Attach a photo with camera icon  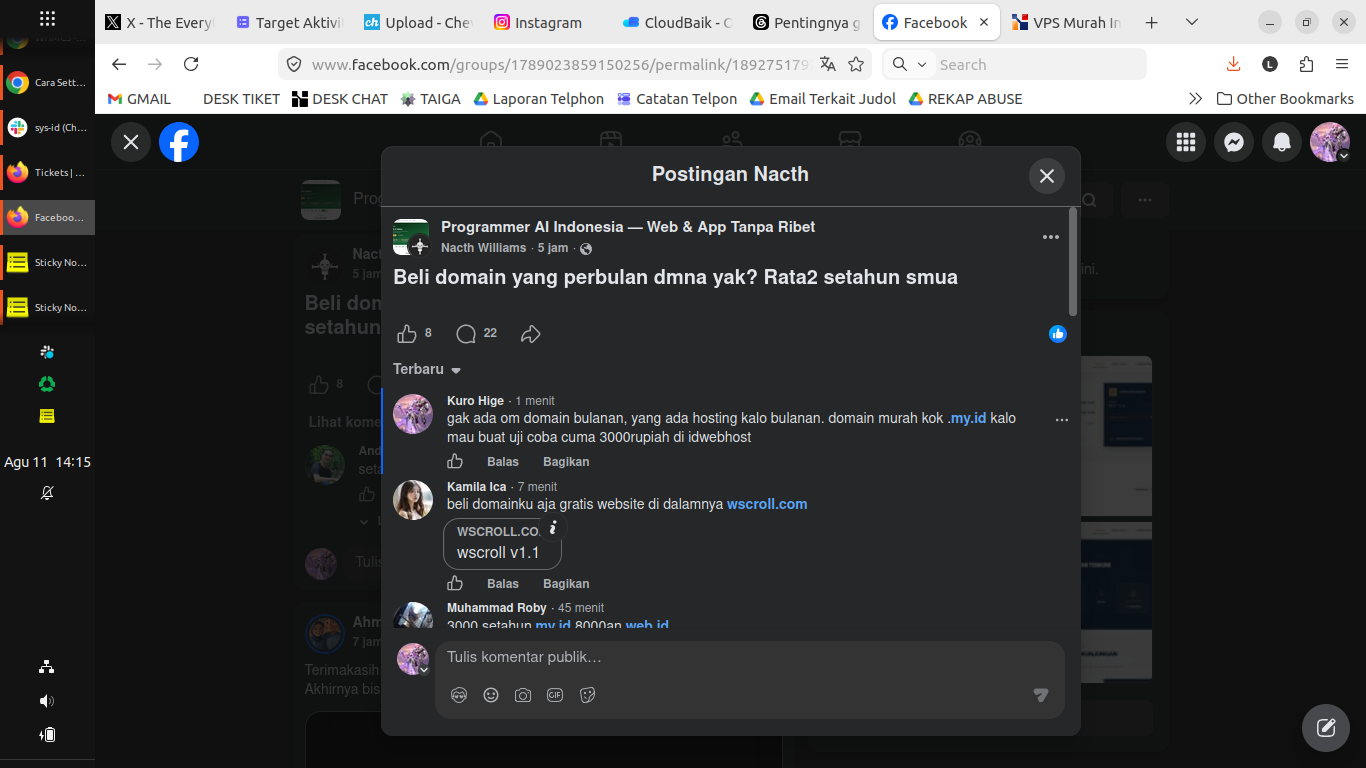pyautogui.click(x=523, y=695)
